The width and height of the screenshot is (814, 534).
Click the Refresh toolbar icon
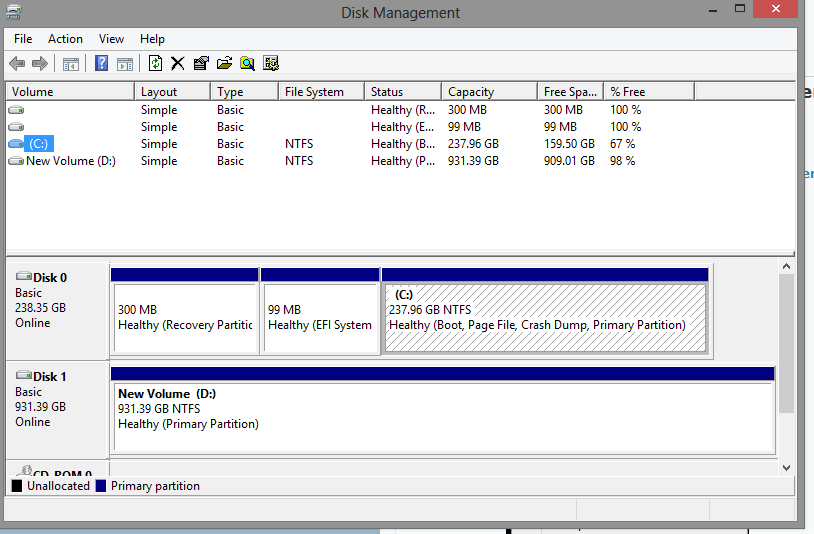[x=155, y=63]
